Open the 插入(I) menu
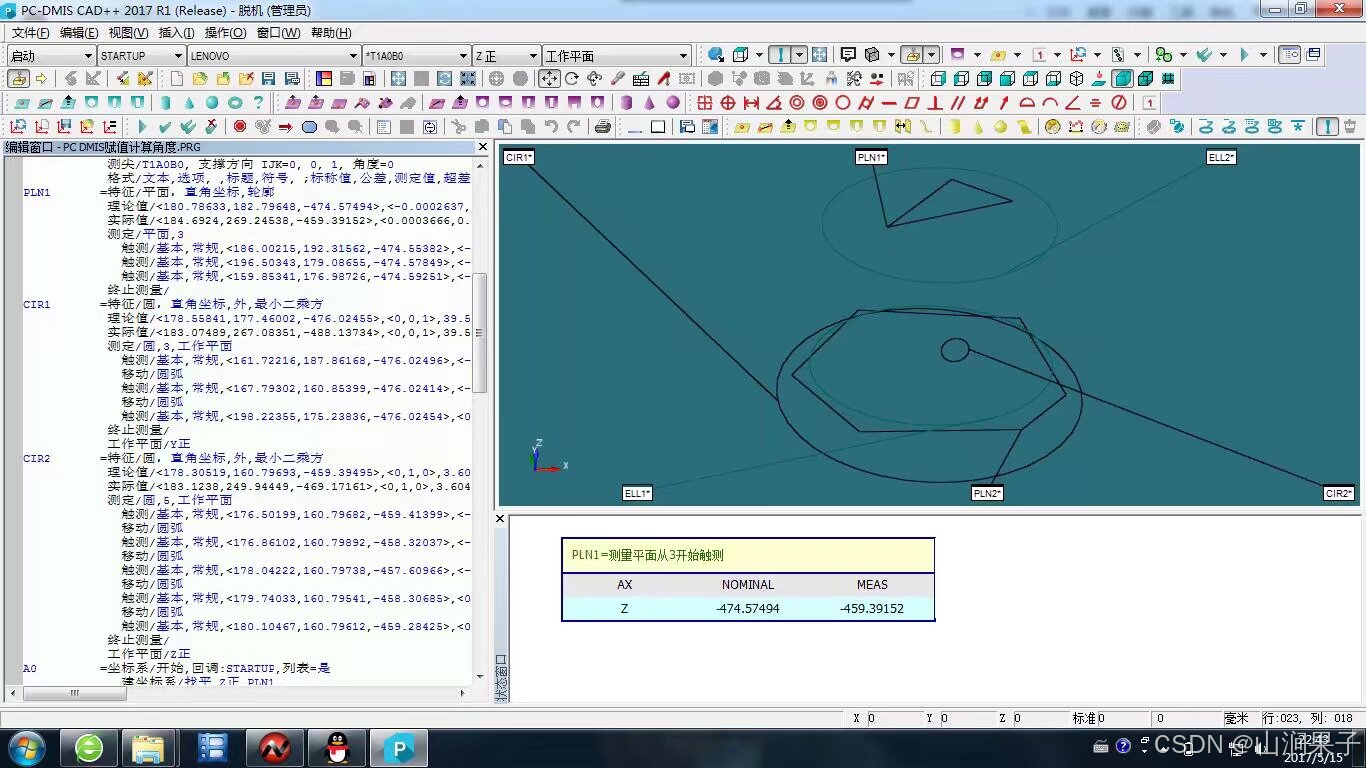This screenshot has width=1366, height=768. click(176, 33)
